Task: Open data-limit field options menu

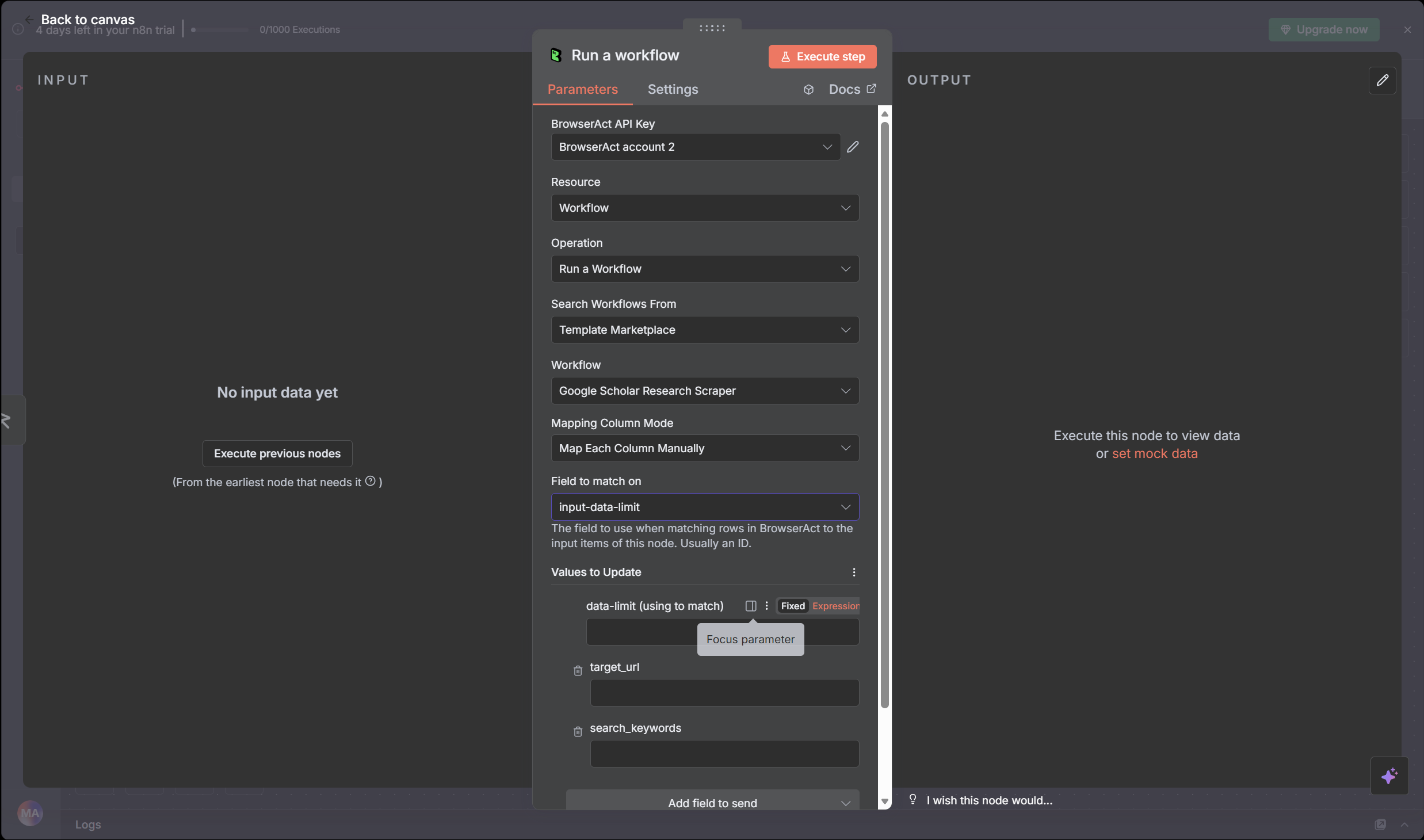Action: (x=766, y=606)
